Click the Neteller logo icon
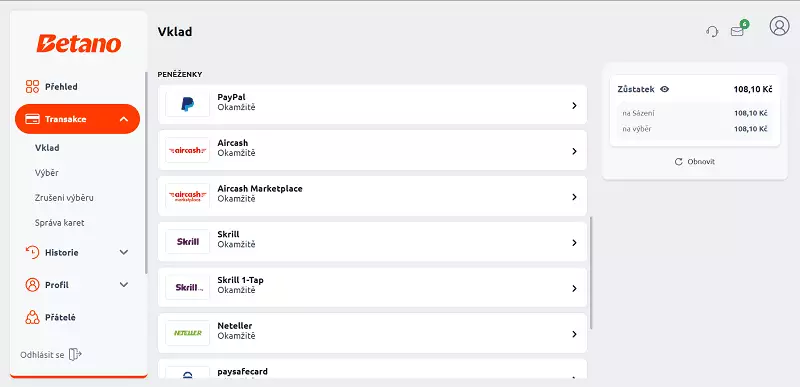Viewport: 800px width, 387px height. point(188,333)
